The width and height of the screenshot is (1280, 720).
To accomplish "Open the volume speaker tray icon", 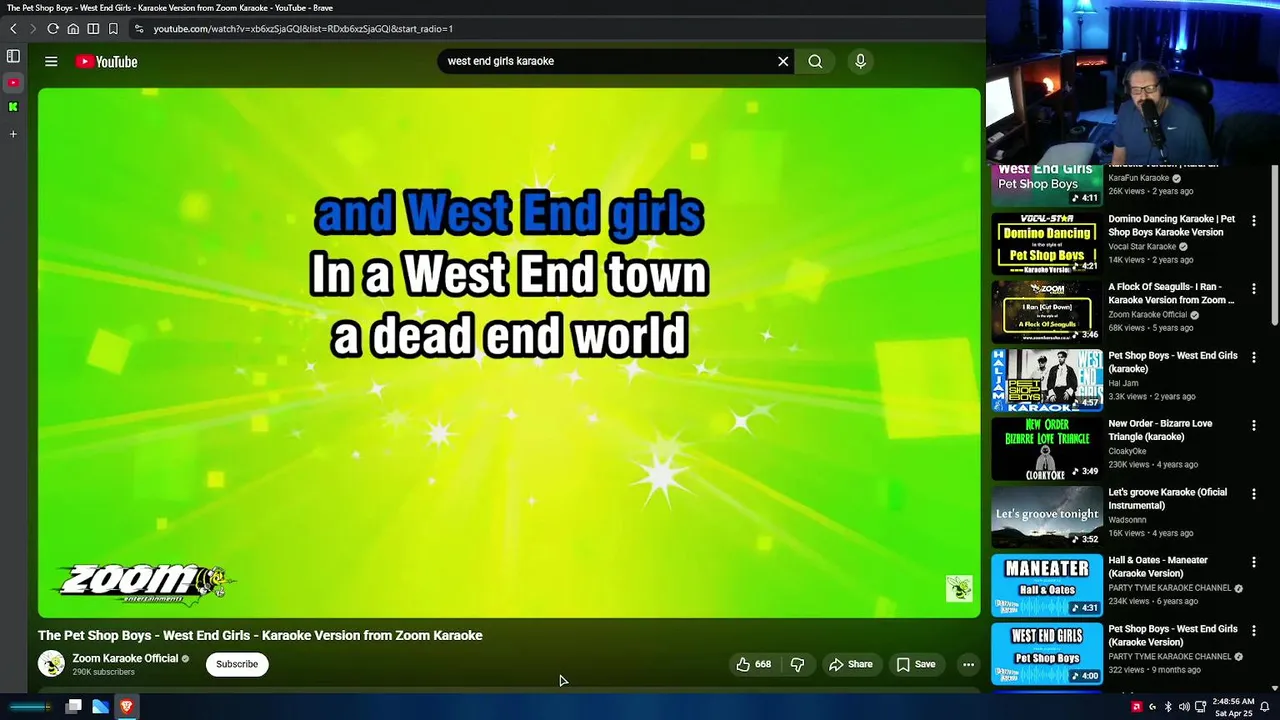I will tap(1184, 707).
